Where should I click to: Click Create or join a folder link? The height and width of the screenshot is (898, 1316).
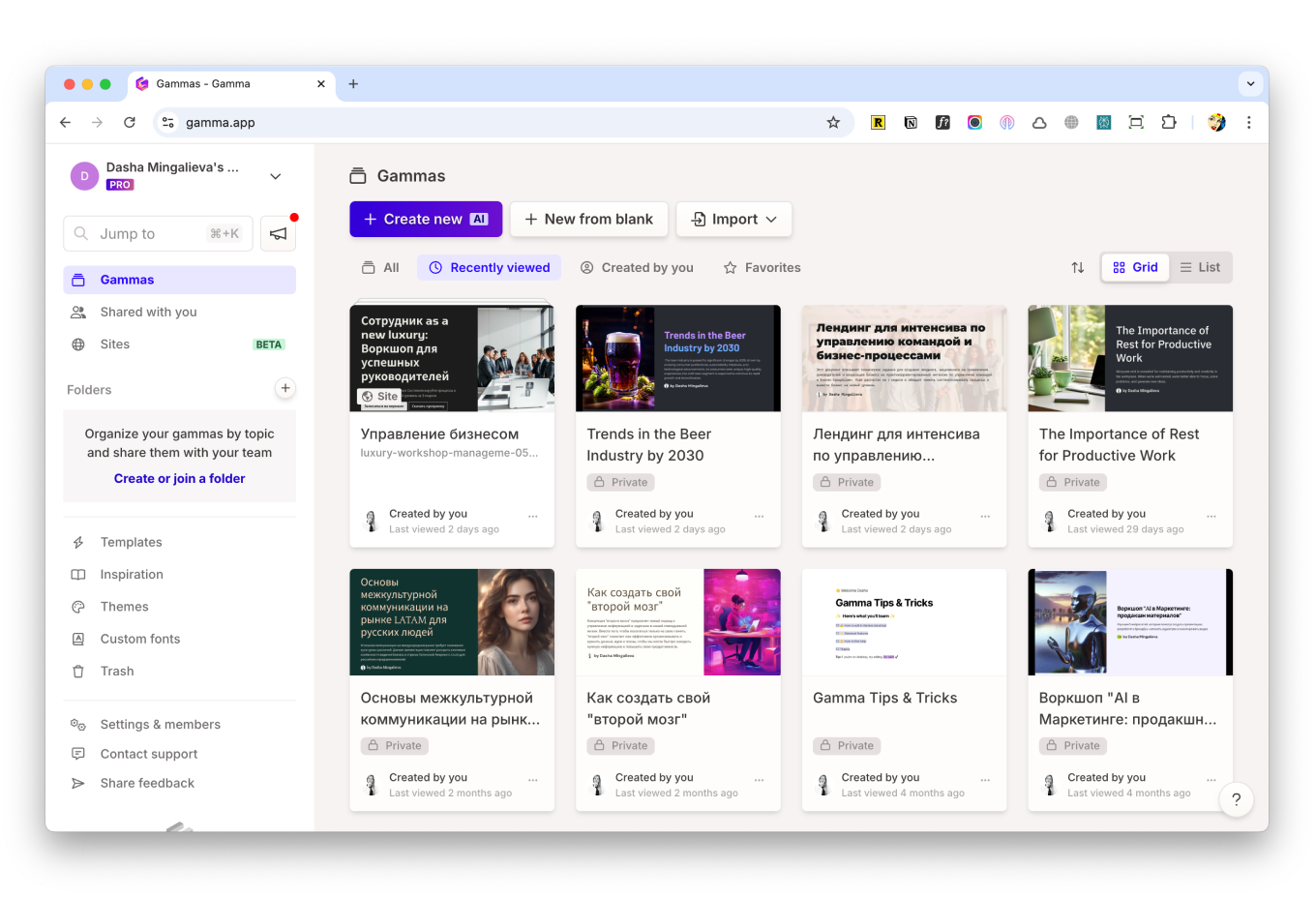tap(179, 479)
